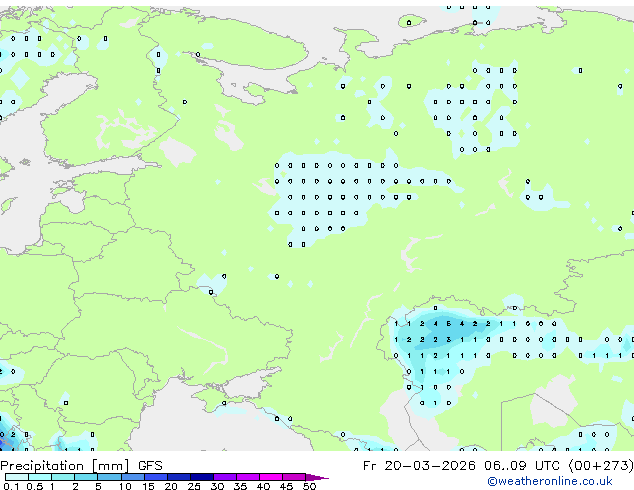
Task: Pick the legend swatch between 40 and 45
Action: tap(271, 477)
